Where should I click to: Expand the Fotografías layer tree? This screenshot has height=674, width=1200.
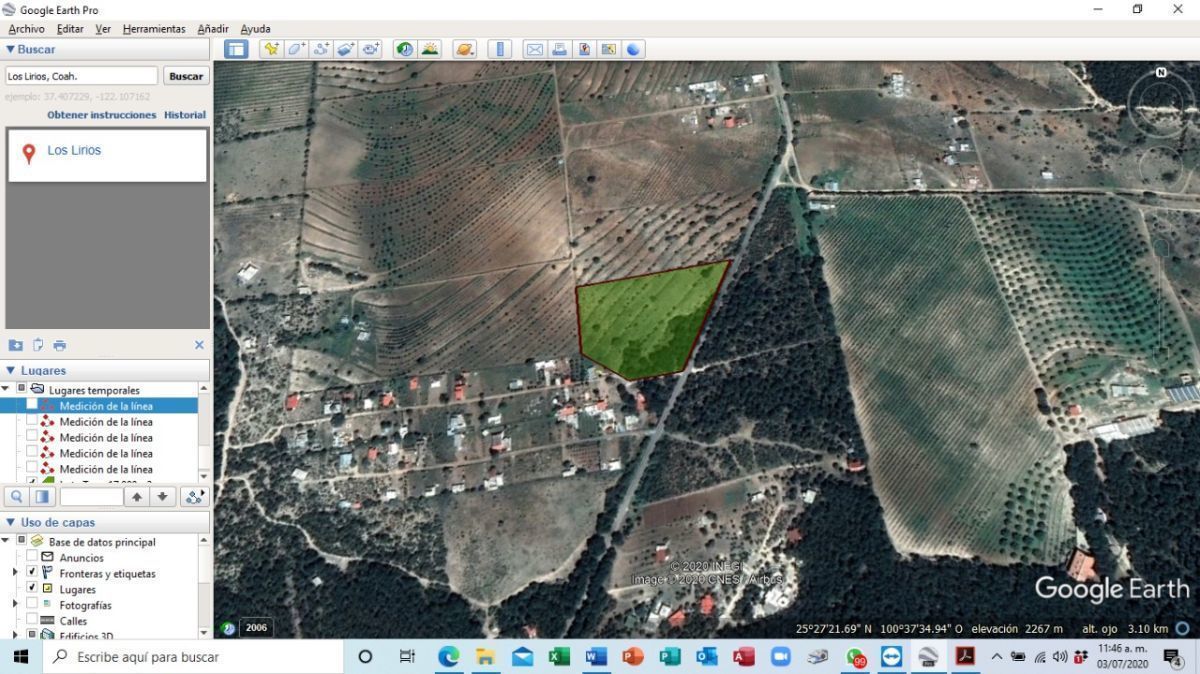(15, 604)
